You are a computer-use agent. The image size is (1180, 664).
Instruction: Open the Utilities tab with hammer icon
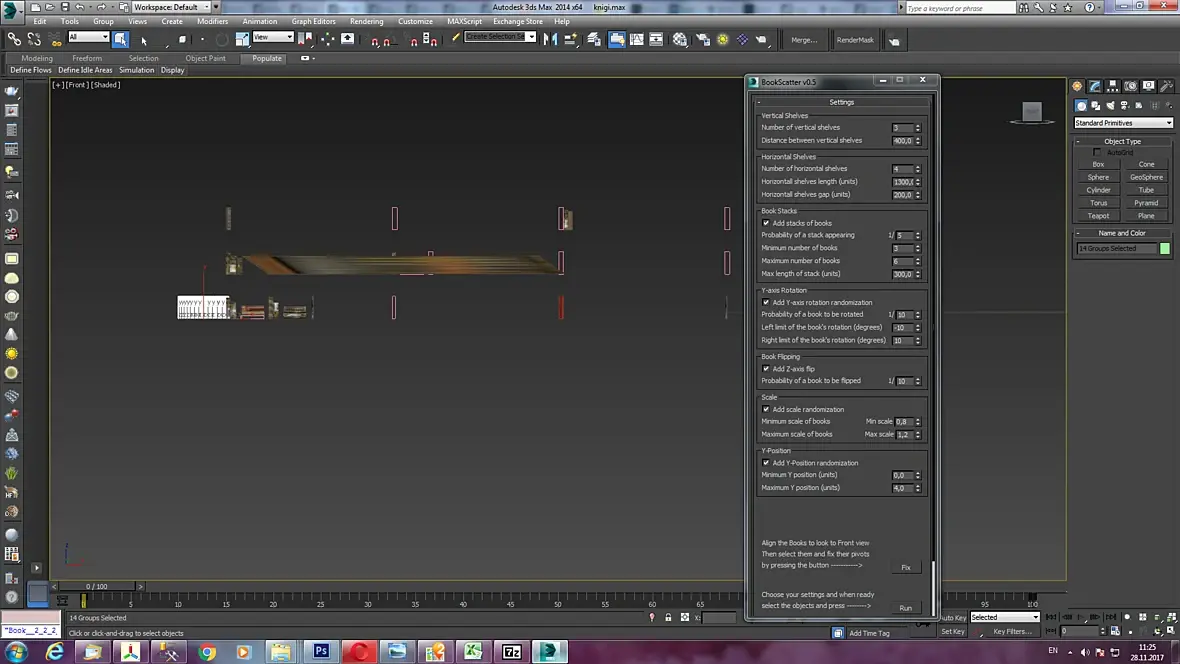pos(1166,86)
